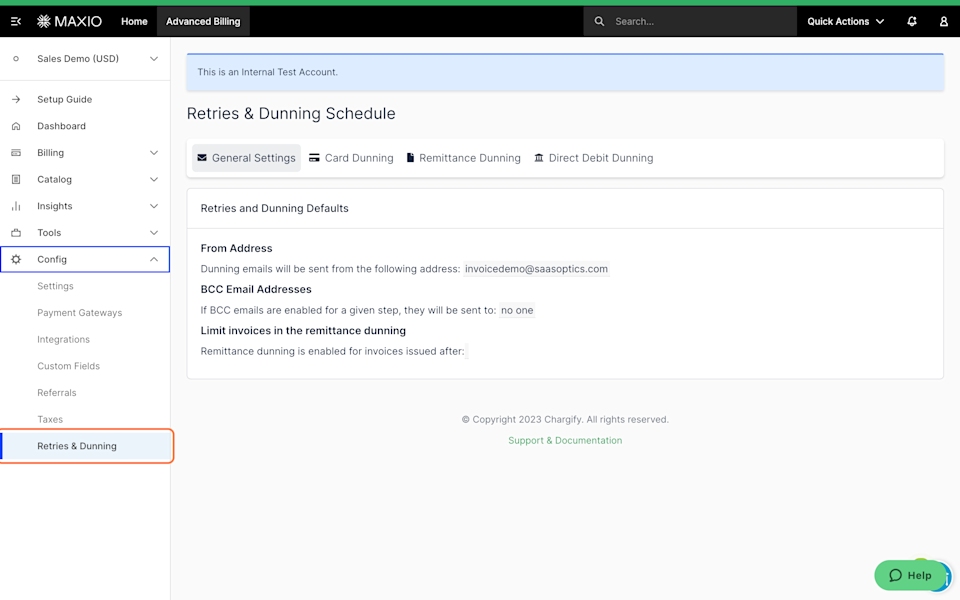Select the Advanced Billing tab

[x=203, y=21]
